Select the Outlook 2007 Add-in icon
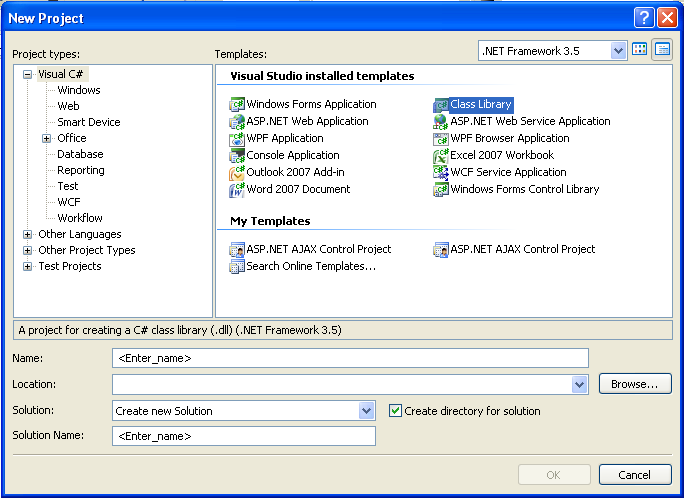 coord(237,173)
